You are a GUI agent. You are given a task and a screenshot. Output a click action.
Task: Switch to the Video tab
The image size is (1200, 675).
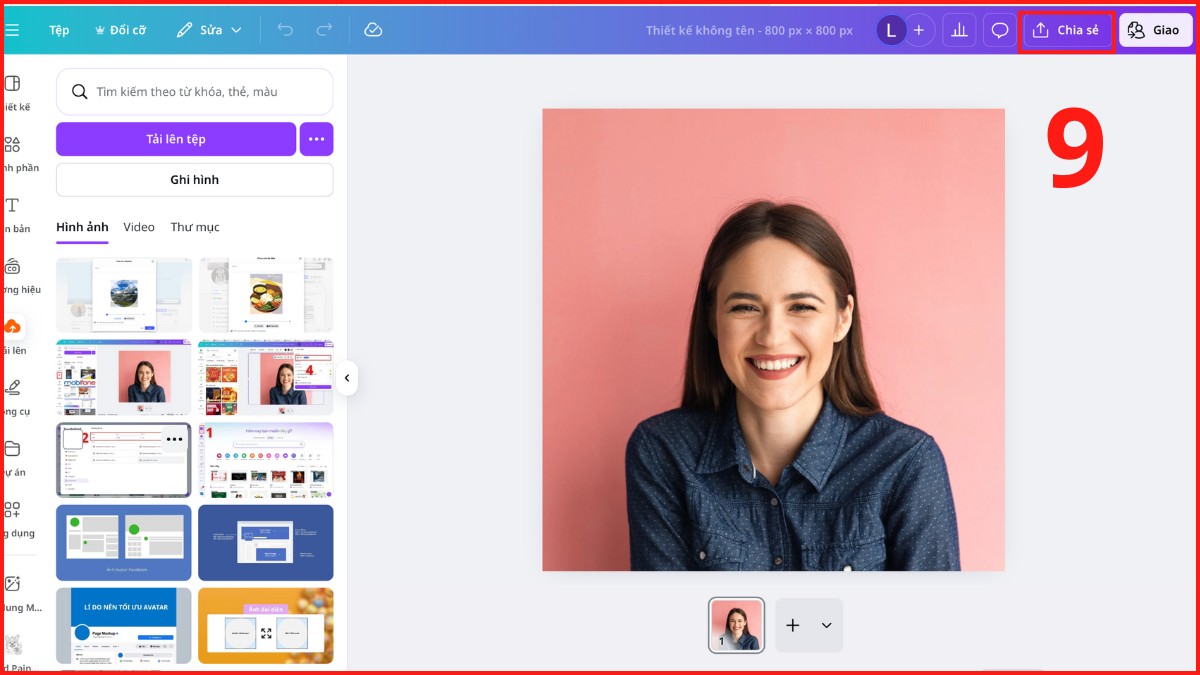click(x=138, y=227)
